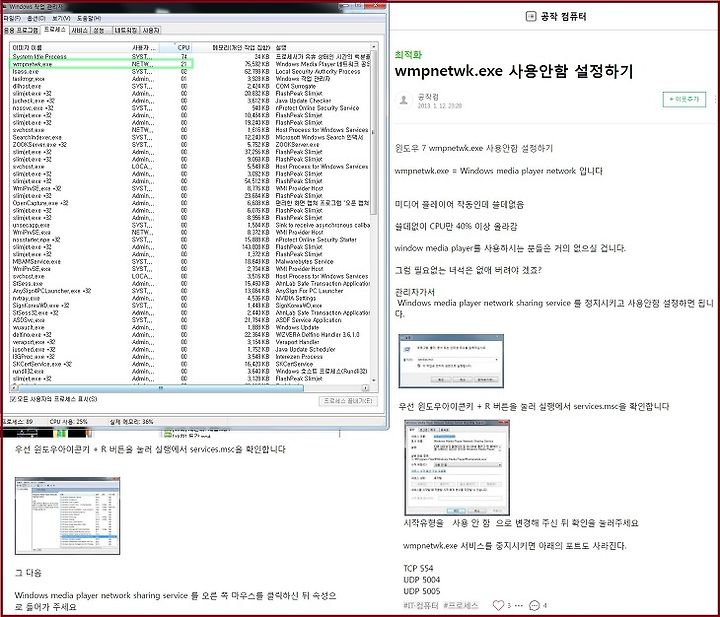720x617 pixels.
Task: Click the blog icon beside 공작 컴퓨터
Action: tap(530, 17)
